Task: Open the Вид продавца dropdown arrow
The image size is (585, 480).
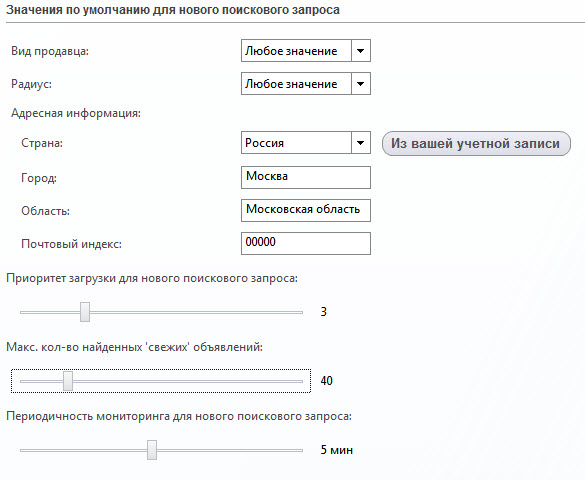Action: coord(360,51)
